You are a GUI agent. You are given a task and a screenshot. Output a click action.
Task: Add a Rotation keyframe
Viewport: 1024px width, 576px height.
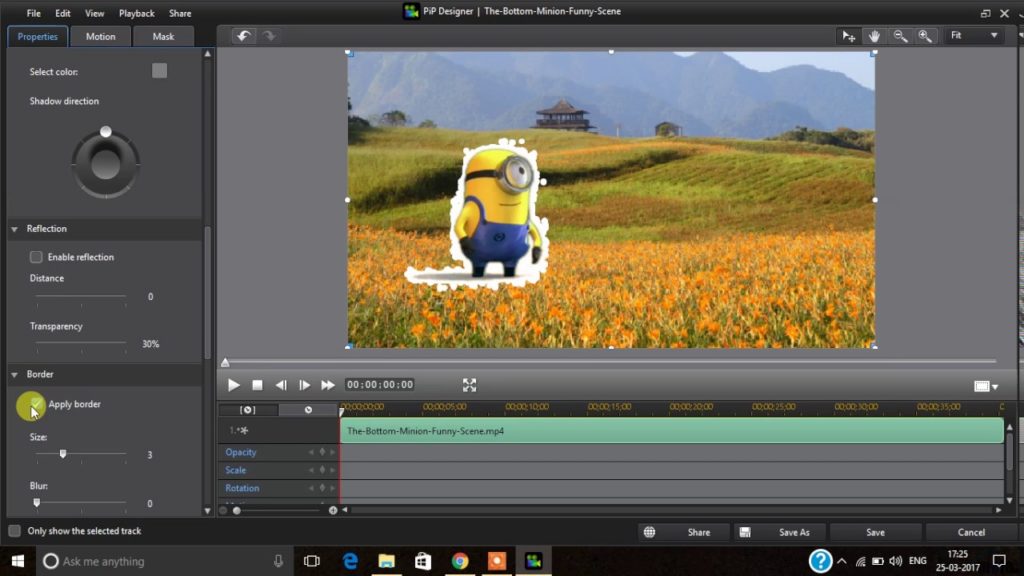pos(322,488)
